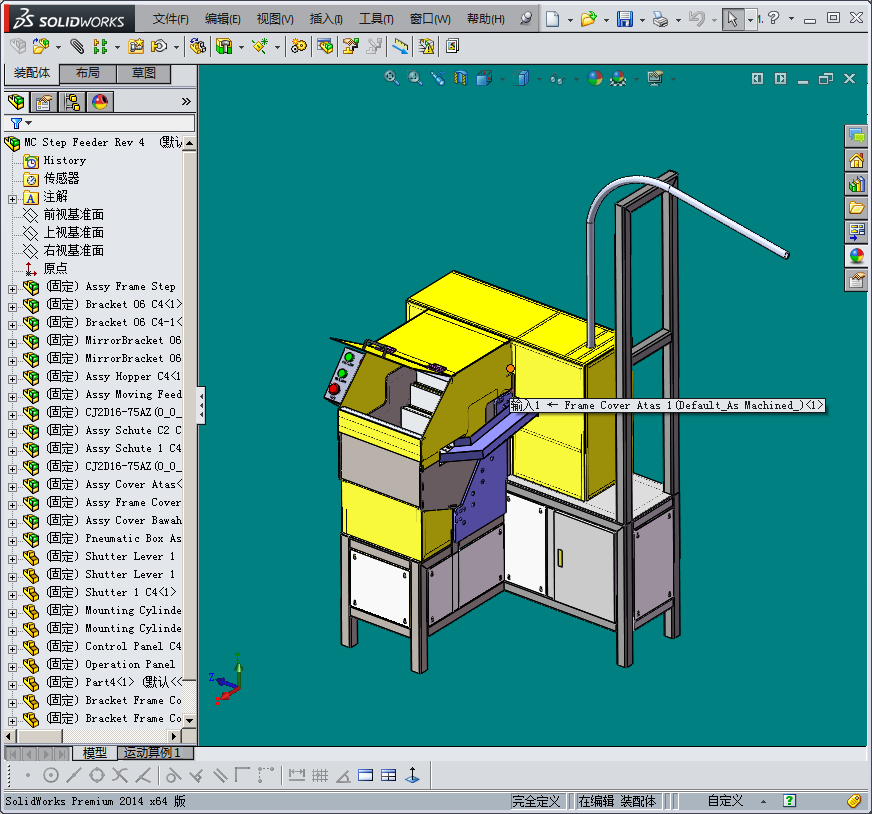Select the 布局 tab
This screenshot has width=872, height=814.
point(88,73)
